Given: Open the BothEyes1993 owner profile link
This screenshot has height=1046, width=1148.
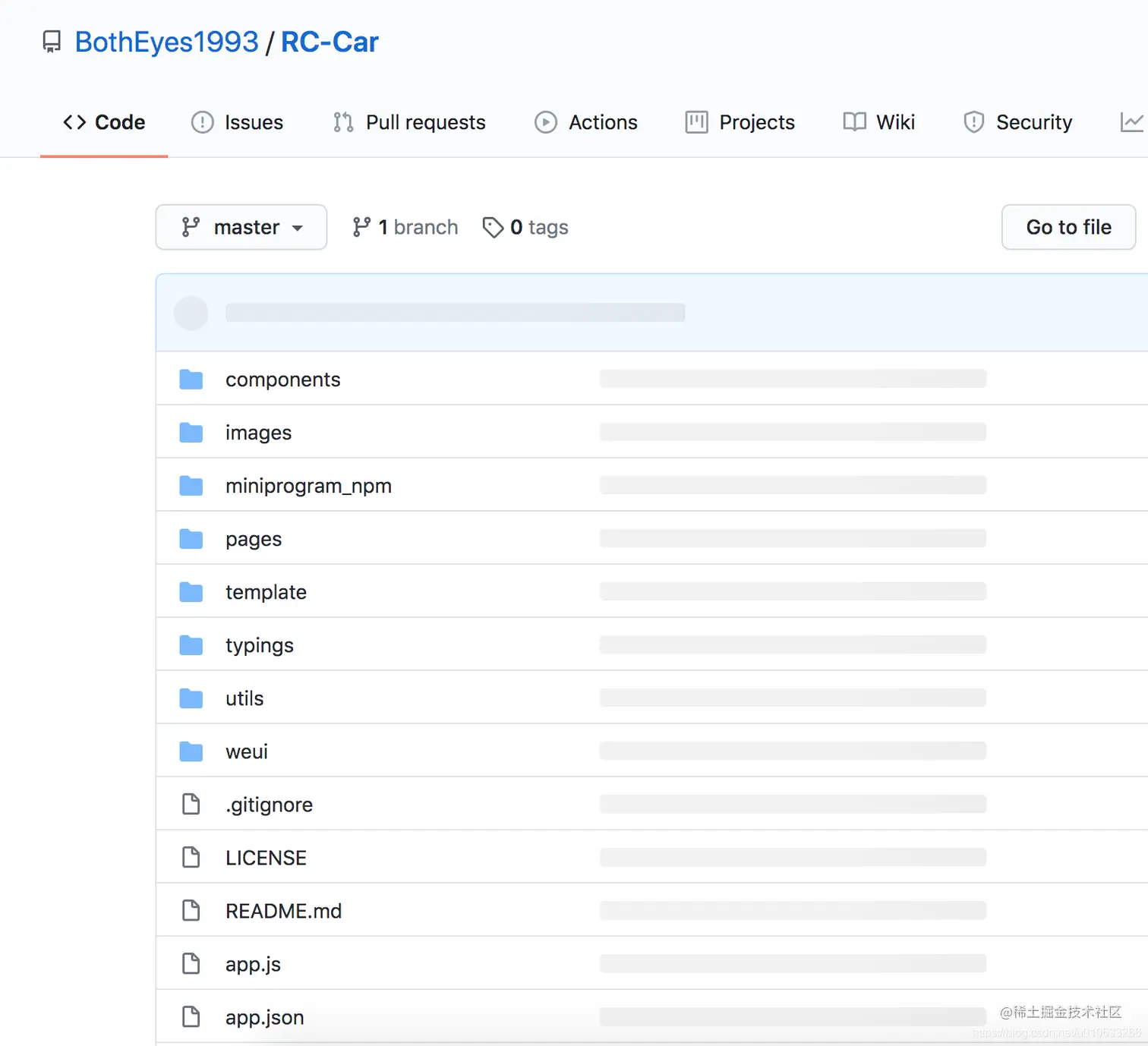Looking at the screenshot, I should tap(166, 42).
